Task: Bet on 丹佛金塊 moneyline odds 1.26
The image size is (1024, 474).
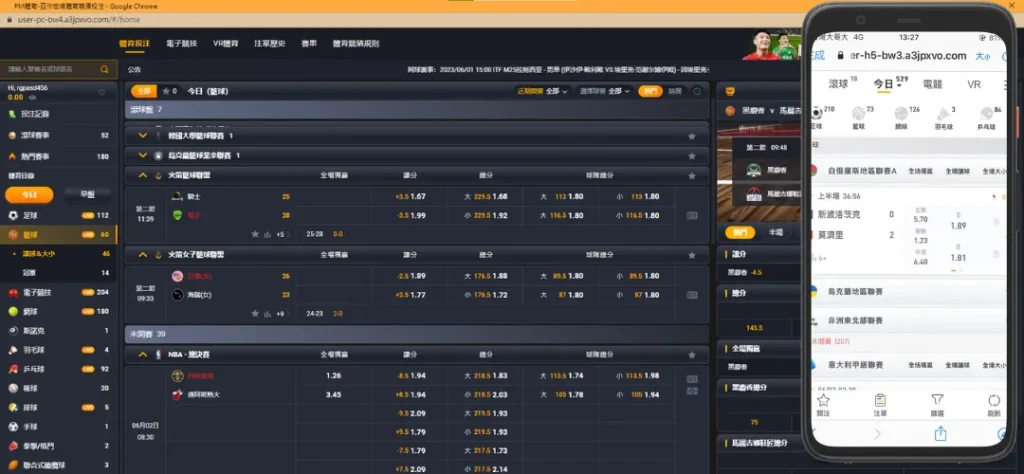Action: pos(334,376)
